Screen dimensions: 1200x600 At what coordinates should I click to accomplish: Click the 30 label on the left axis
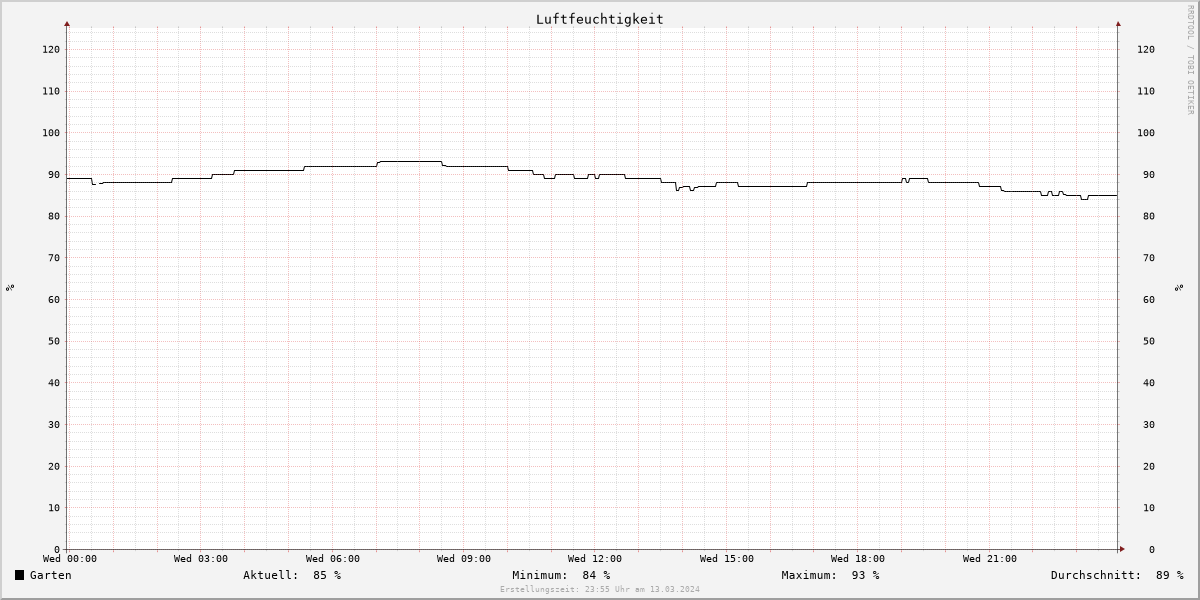pos(54,425)
